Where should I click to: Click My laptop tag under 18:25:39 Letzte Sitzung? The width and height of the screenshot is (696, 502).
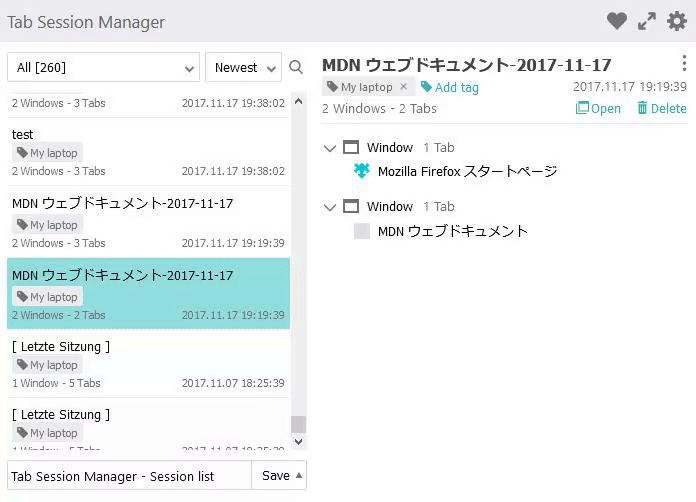[47, 365]
